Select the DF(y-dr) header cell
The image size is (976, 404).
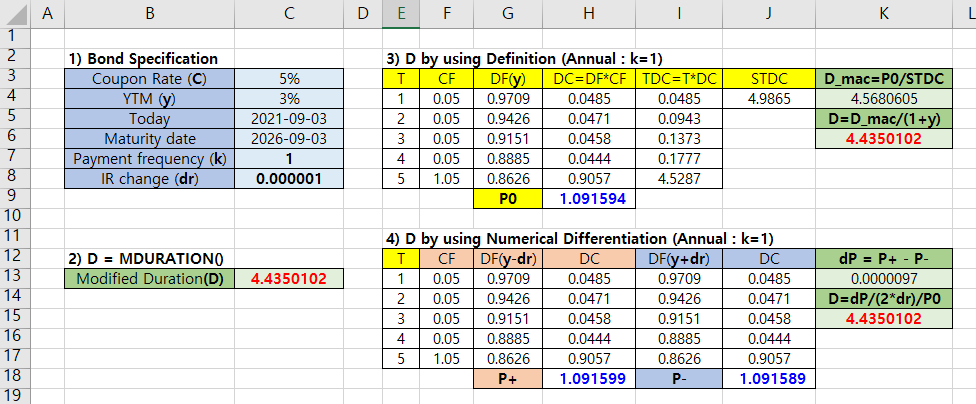point(508,258)
